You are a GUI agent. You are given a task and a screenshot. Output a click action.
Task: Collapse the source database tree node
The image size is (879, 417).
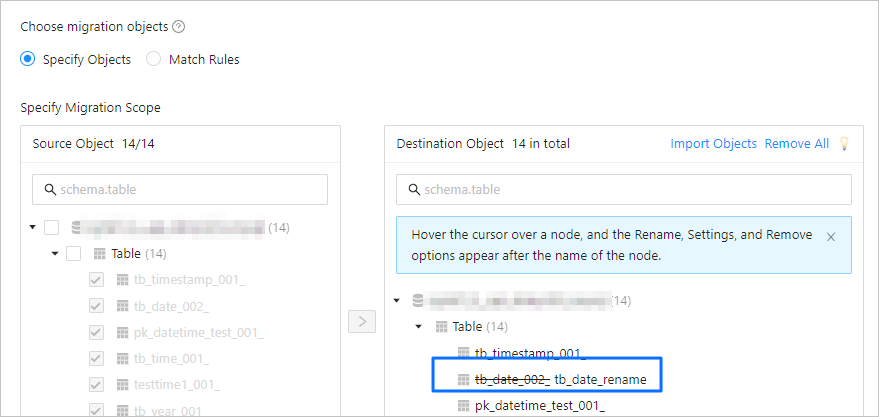pyautogui.click(x=35, y=228)
